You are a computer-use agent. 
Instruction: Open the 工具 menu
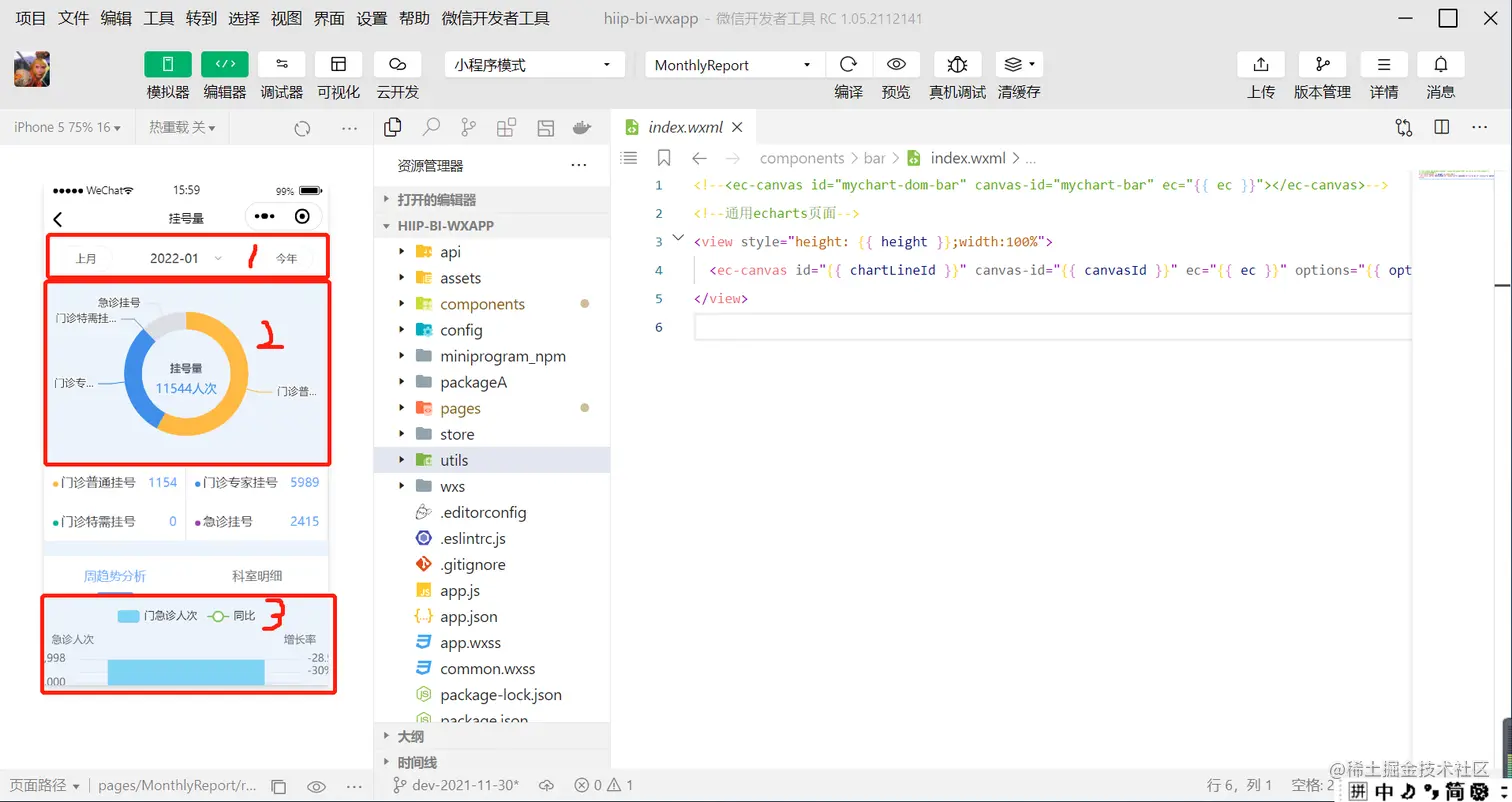point(159,18)
